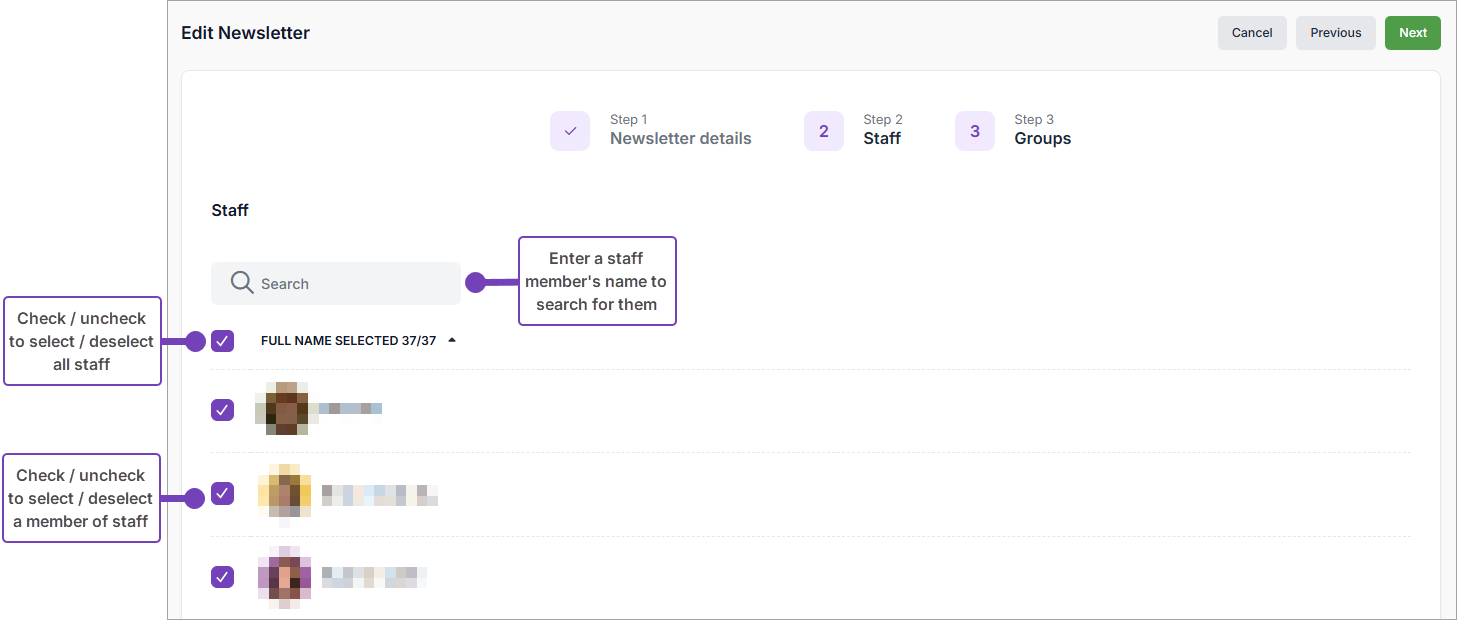
Task: Uncheck the second staff member's checkbox
Action: [222, 494]
